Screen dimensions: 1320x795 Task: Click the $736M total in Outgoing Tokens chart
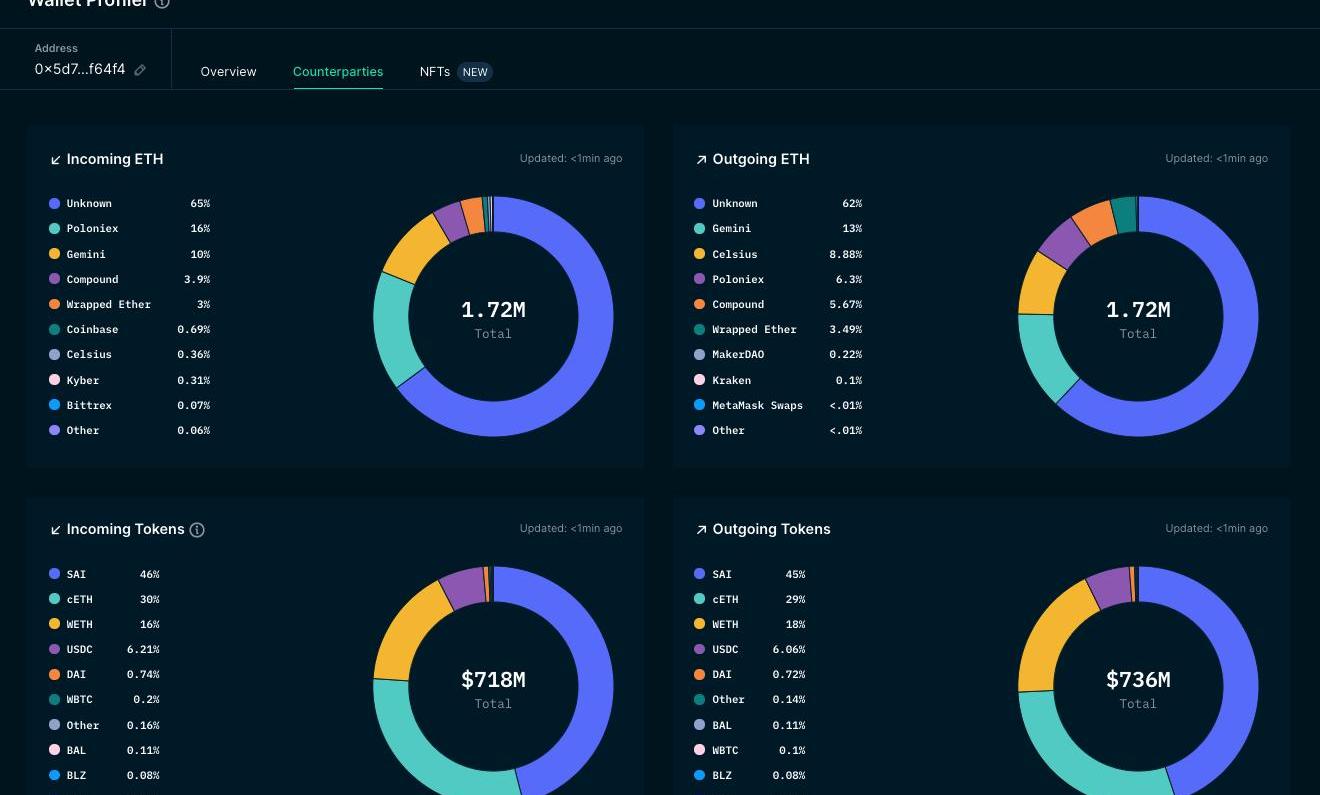click(x=1138, y=680)
